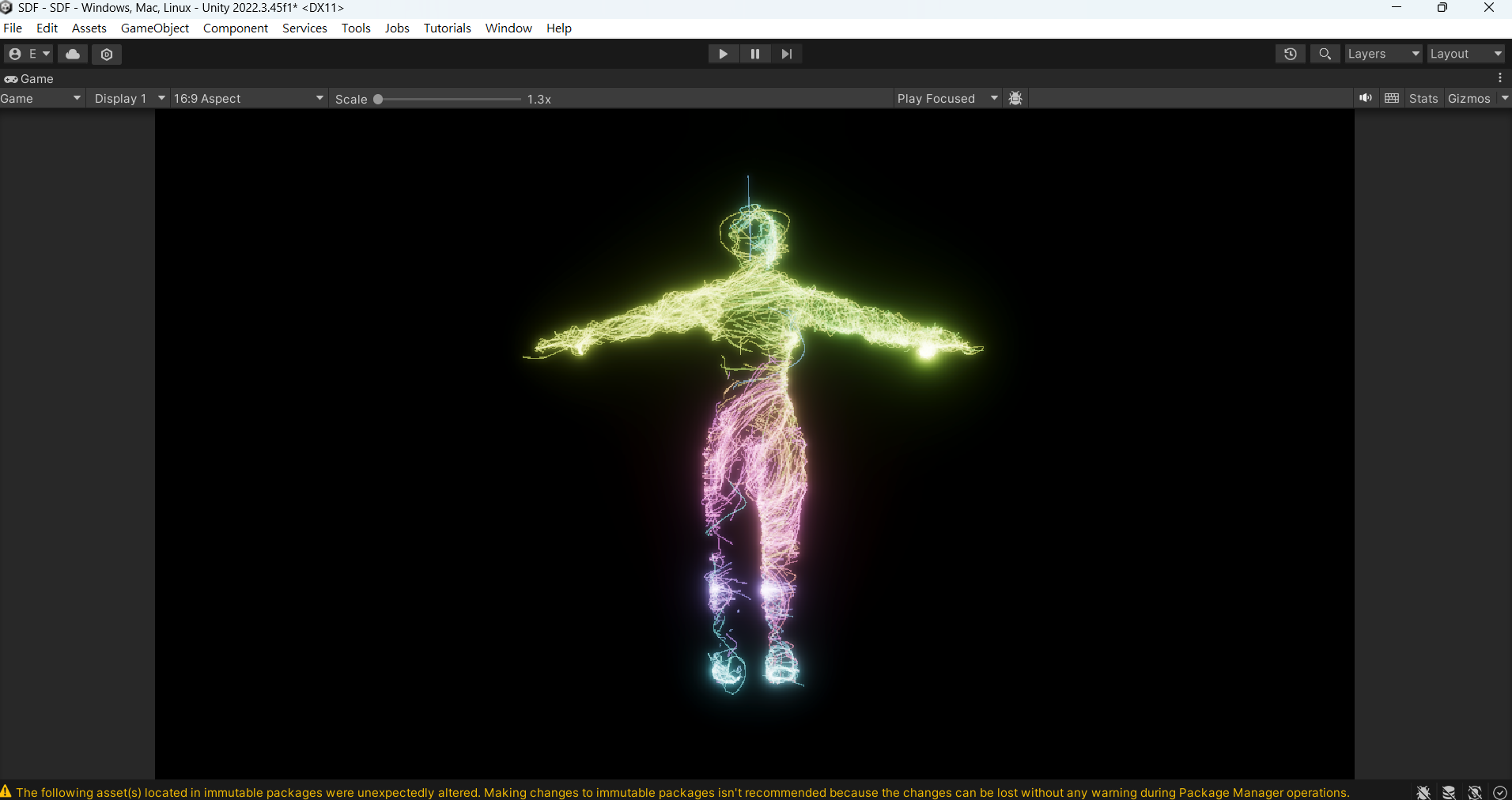Open the Game panel options menu
The image size is (1512, 800).
1500,78
